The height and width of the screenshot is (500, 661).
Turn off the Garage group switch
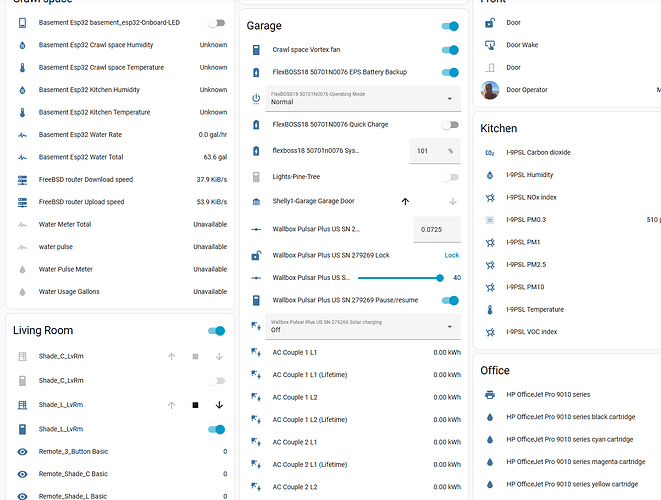click(450, 26)
